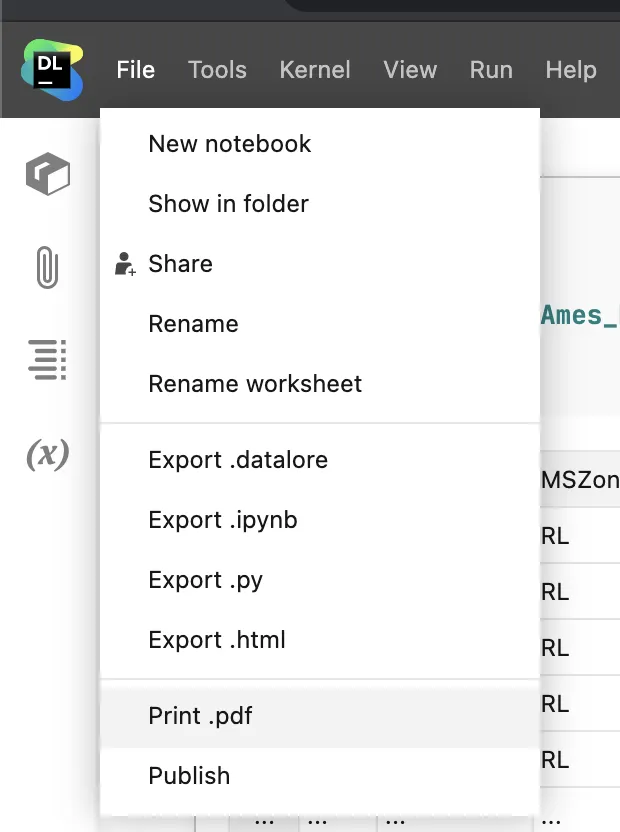Choose Export .py
This screenshot has height=832, width=620.
206,580
